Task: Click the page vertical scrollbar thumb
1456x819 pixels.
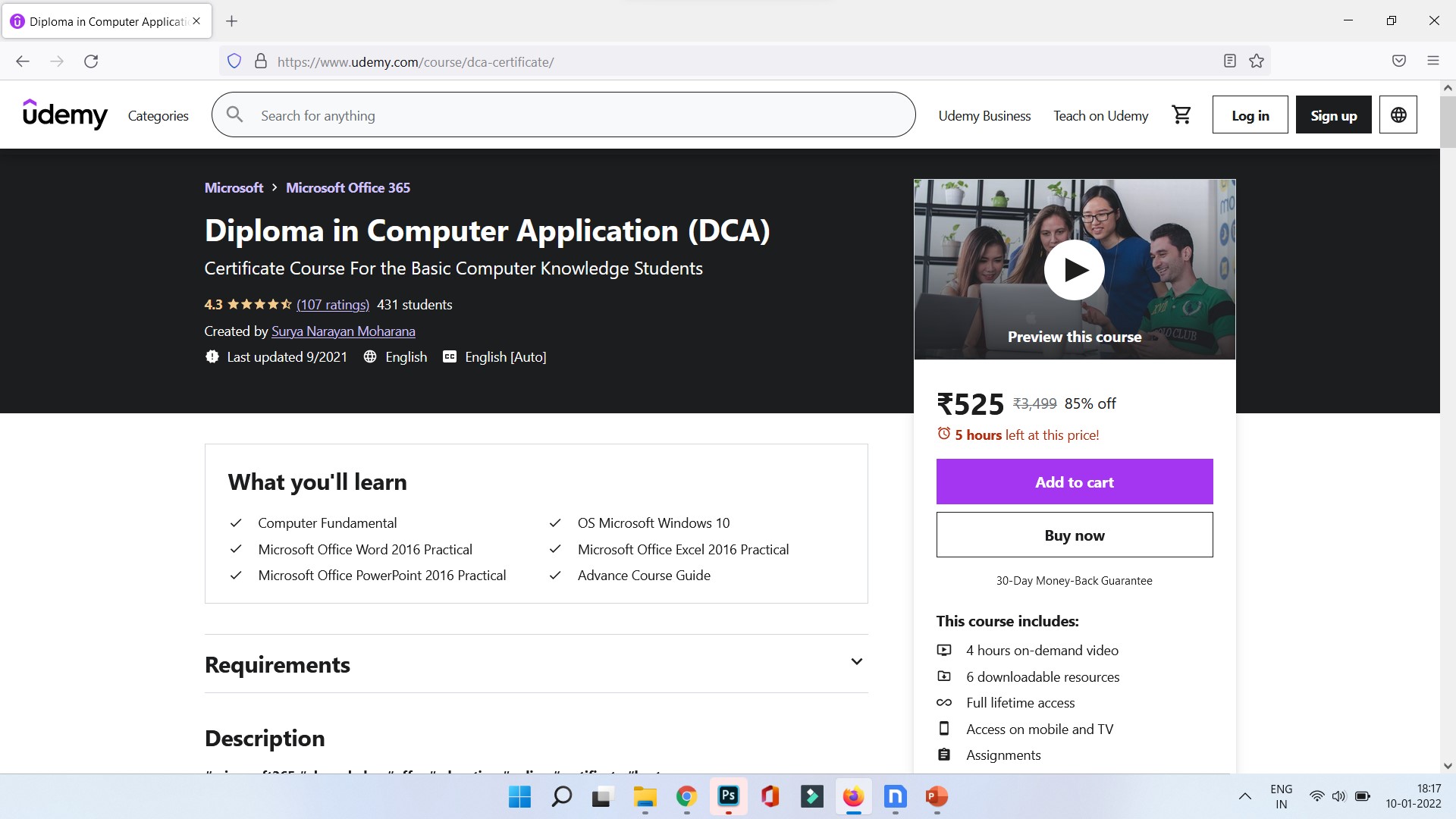Action: (x=1447, y=121)
